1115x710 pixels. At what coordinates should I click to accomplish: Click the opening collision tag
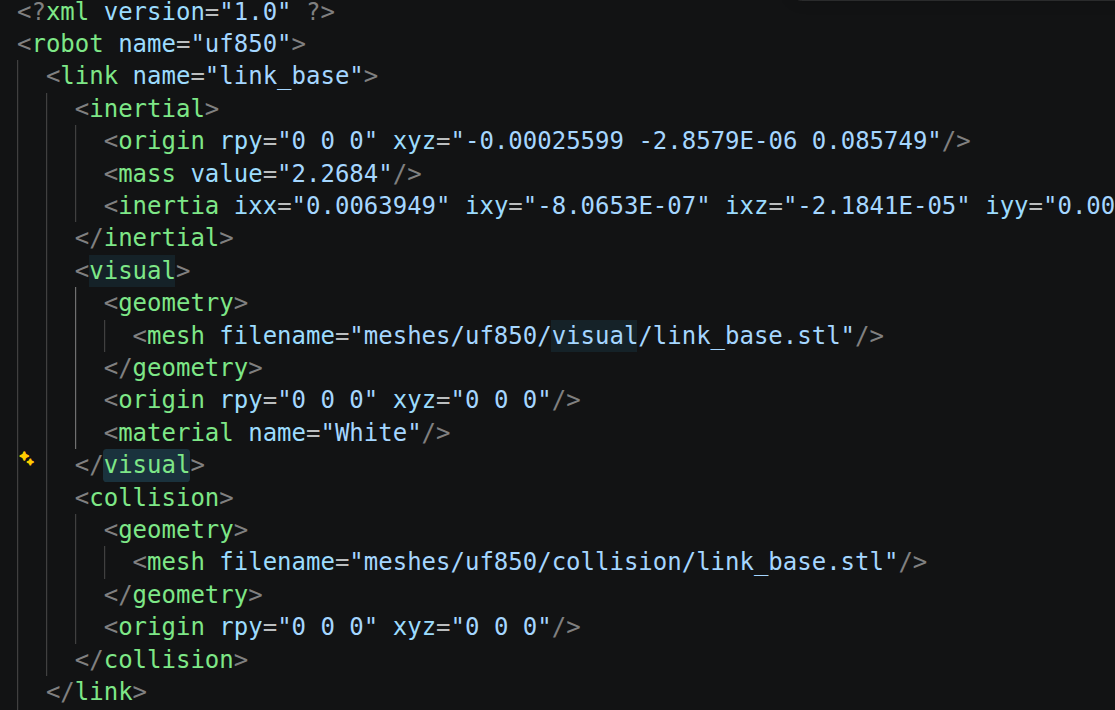(154, 497)
